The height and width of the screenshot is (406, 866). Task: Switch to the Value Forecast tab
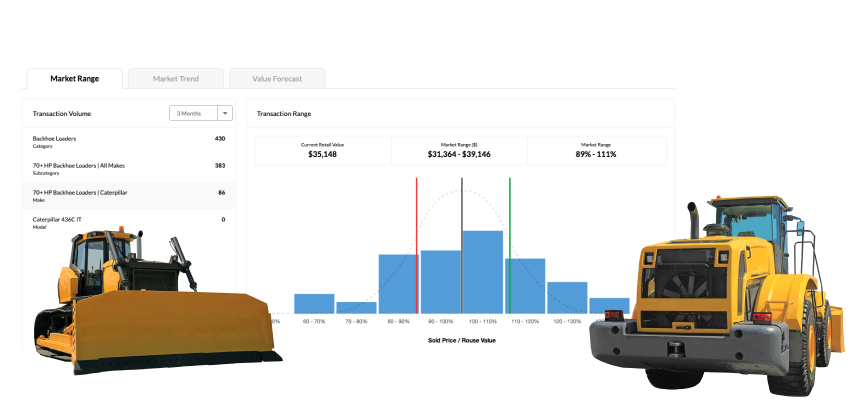277,78
